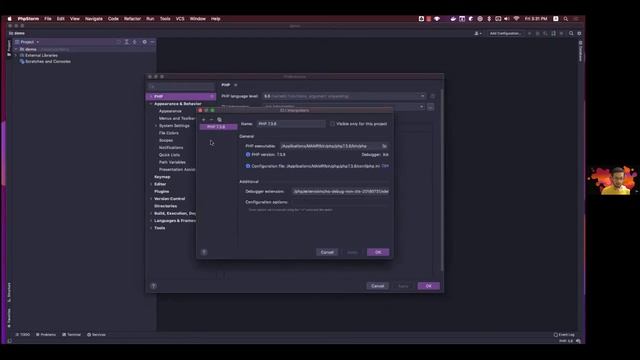Open the Run menu
640x360 pixels.
150,19
